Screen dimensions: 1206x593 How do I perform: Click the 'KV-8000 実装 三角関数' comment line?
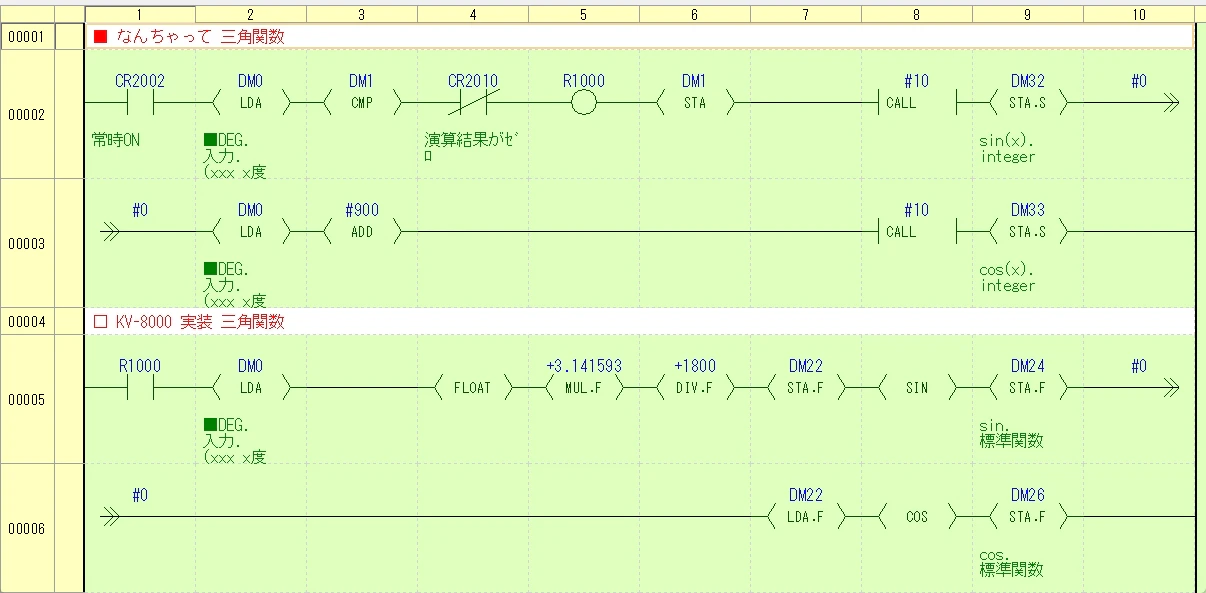(640, 321)
